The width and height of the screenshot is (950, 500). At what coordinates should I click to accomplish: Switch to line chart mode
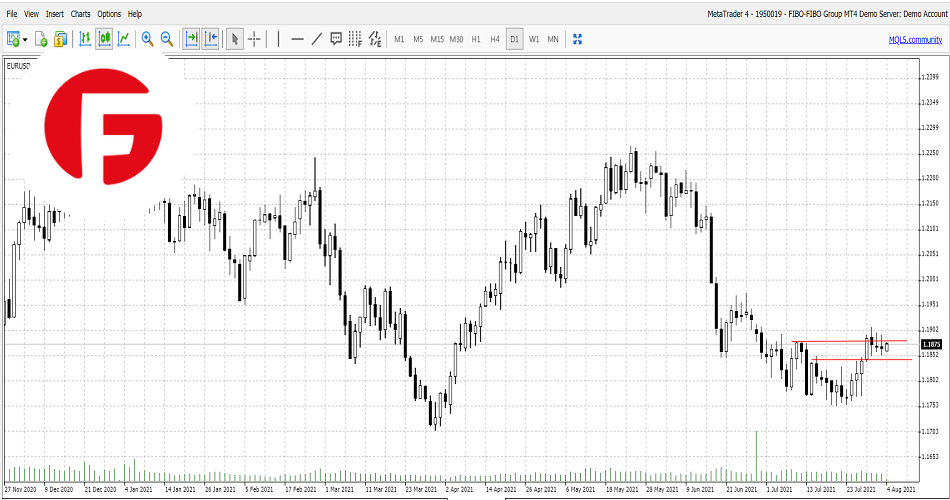pos(124,39)
